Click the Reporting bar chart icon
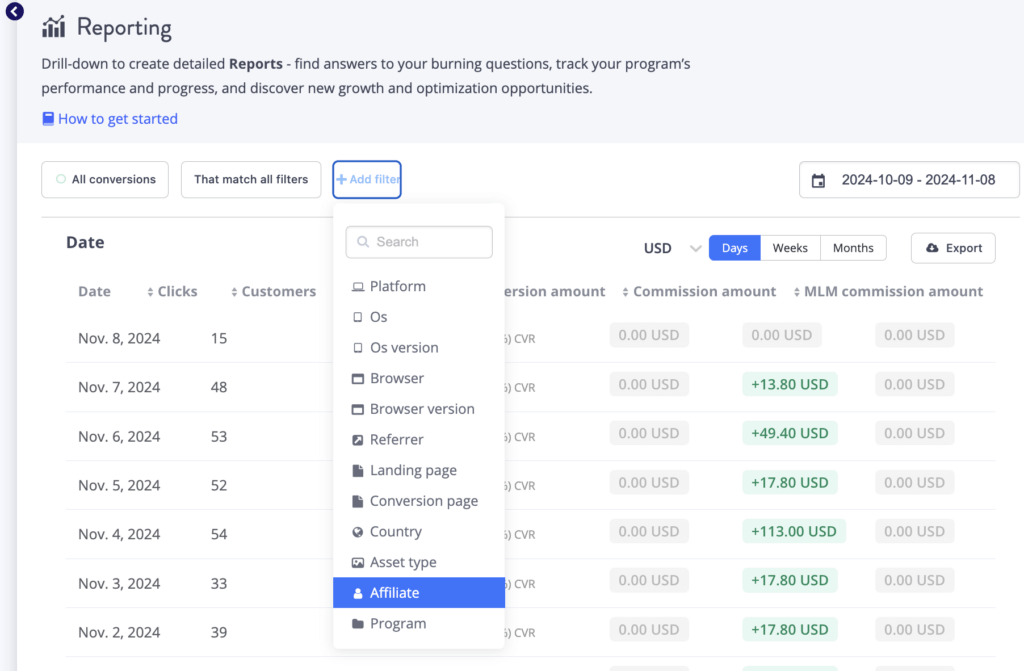Viewport: 1024px width, 671px height. pyautogui.click(x=54, y=27)
